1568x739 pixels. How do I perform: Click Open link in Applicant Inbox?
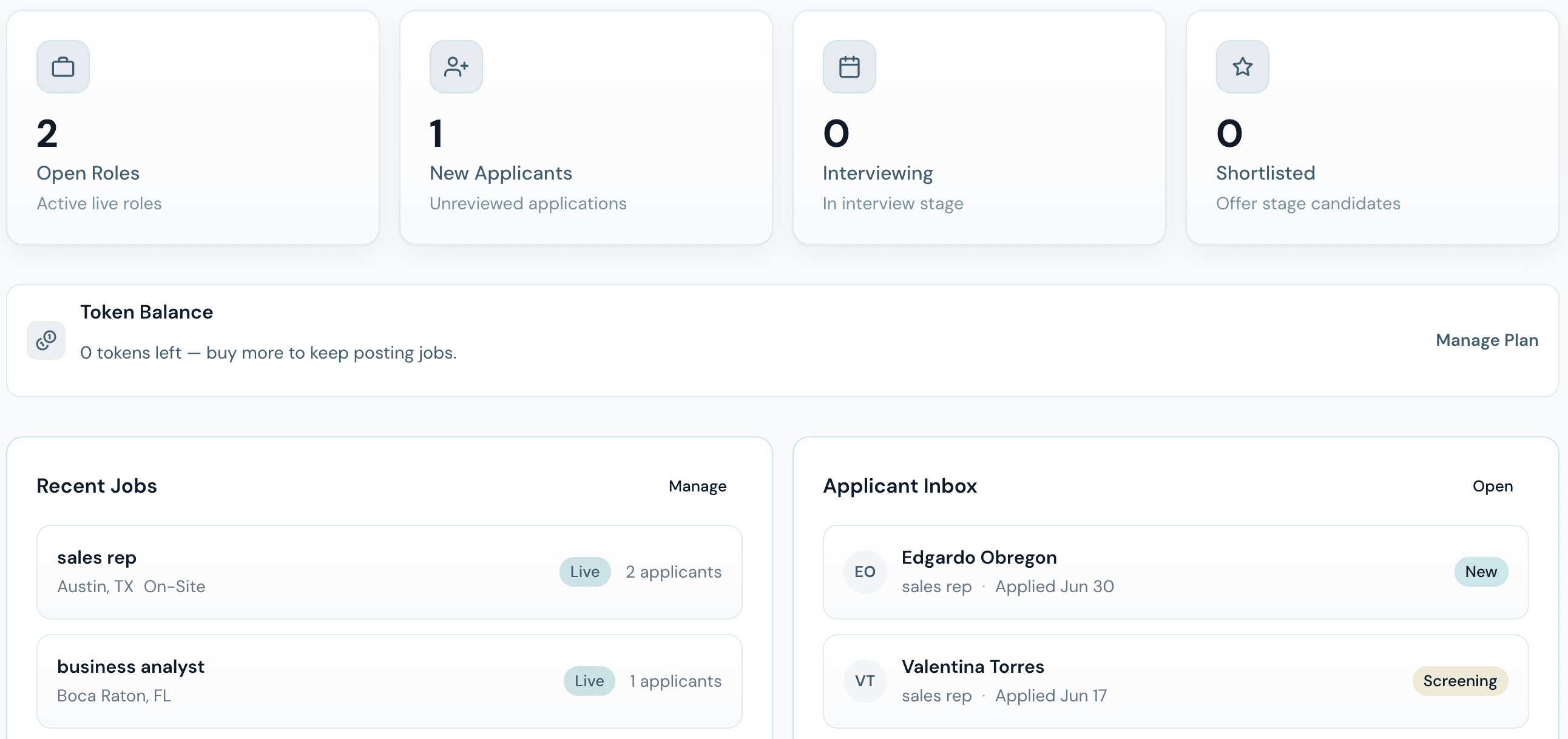1493,486
